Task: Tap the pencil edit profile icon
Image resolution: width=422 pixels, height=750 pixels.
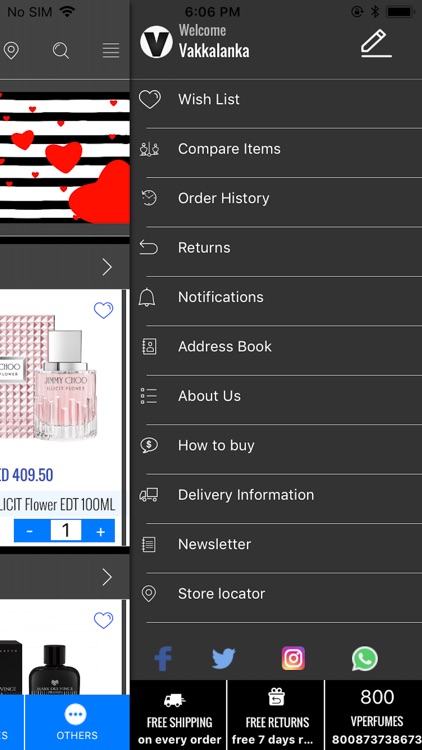Action: coord(376,44)
